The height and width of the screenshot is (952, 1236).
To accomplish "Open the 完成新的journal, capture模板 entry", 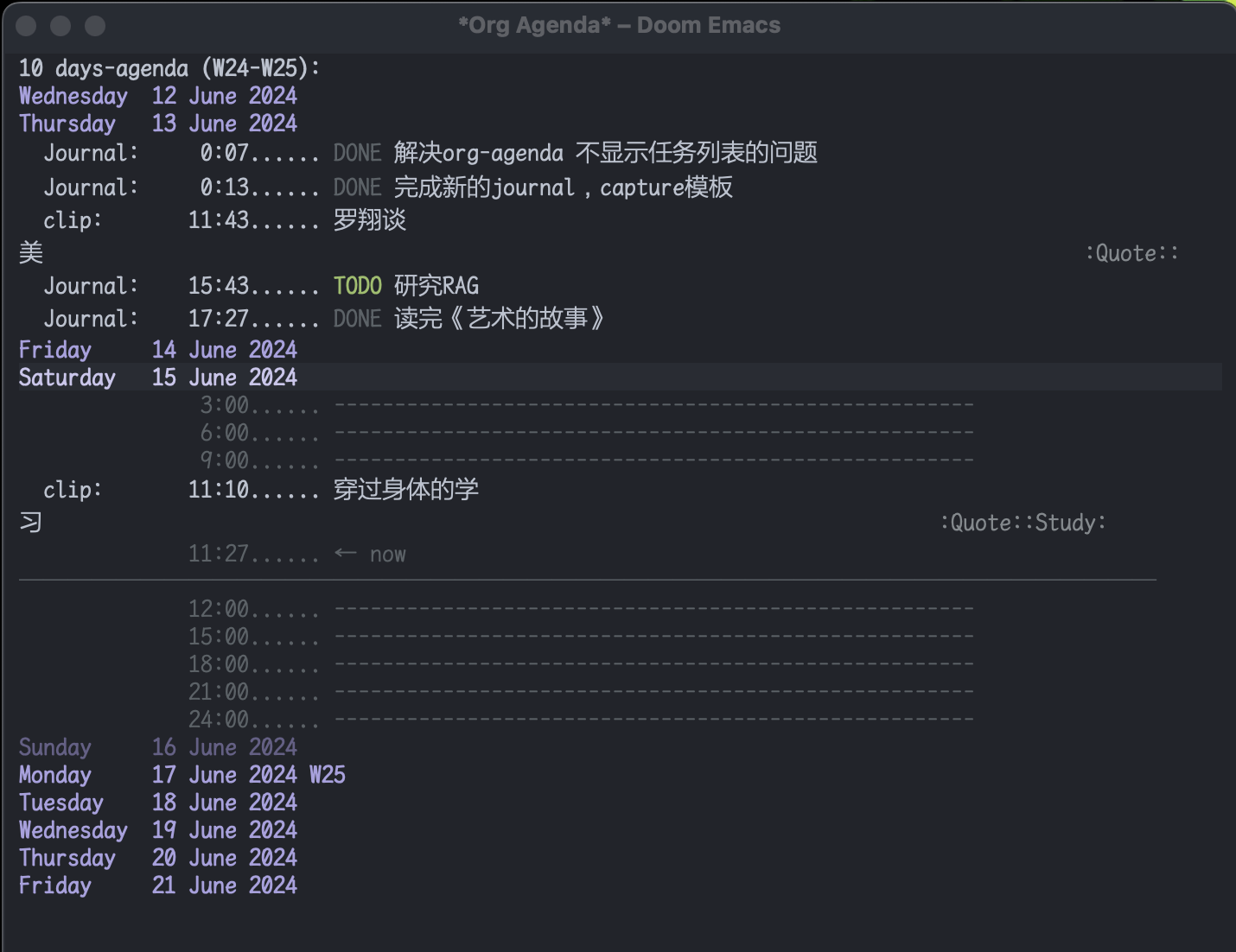I will click(563, 187).
